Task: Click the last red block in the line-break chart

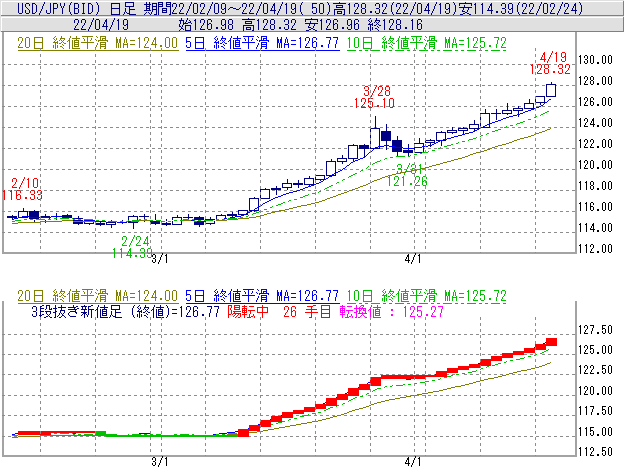Action: (552, 342)
